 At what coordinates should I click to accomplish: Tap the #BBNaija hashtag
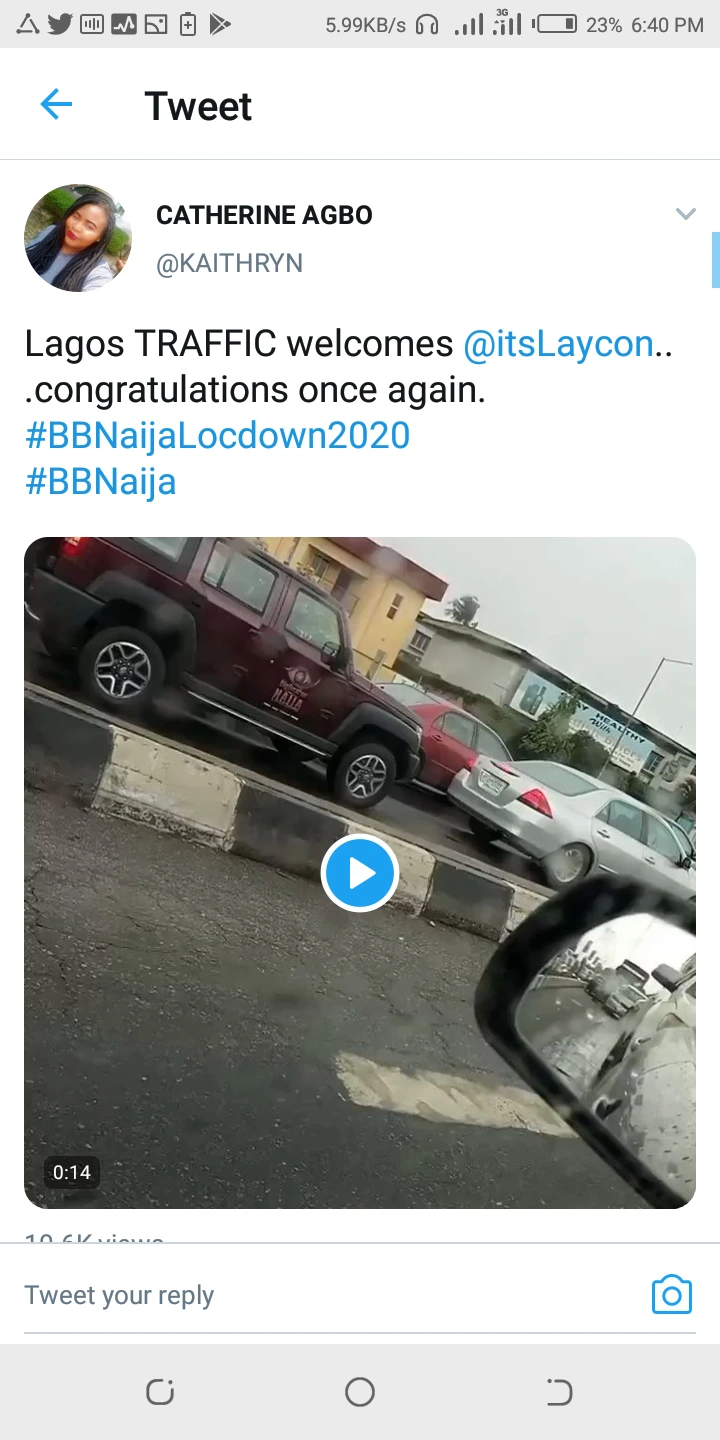pyautogui.click(x=100, y=482)
